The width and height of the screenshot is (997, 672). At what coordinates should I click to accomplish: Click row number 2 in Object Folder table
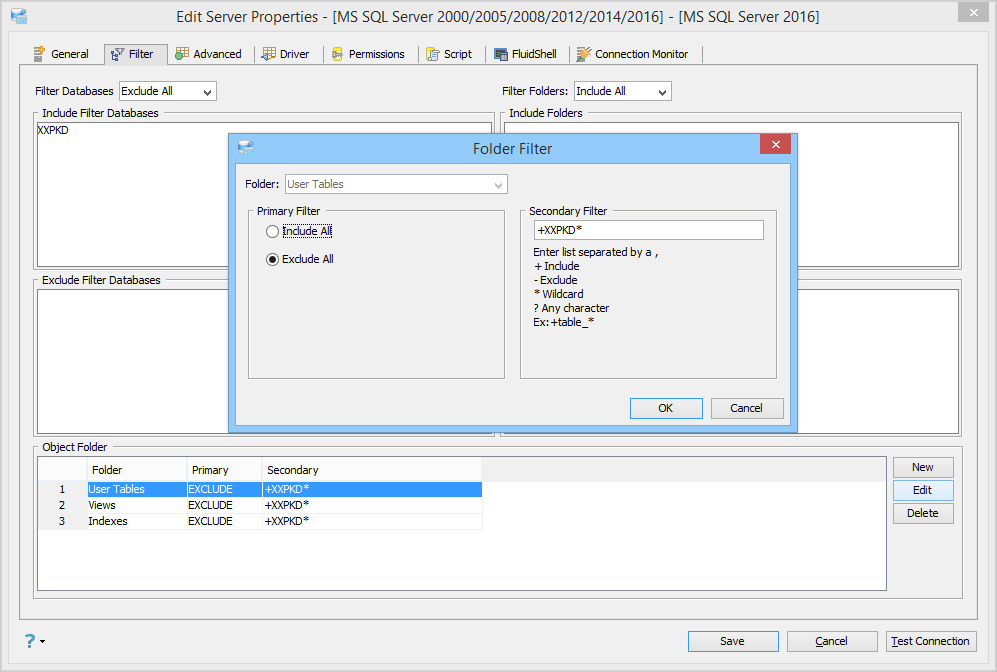pyautogui.click(x=62, y=505)
